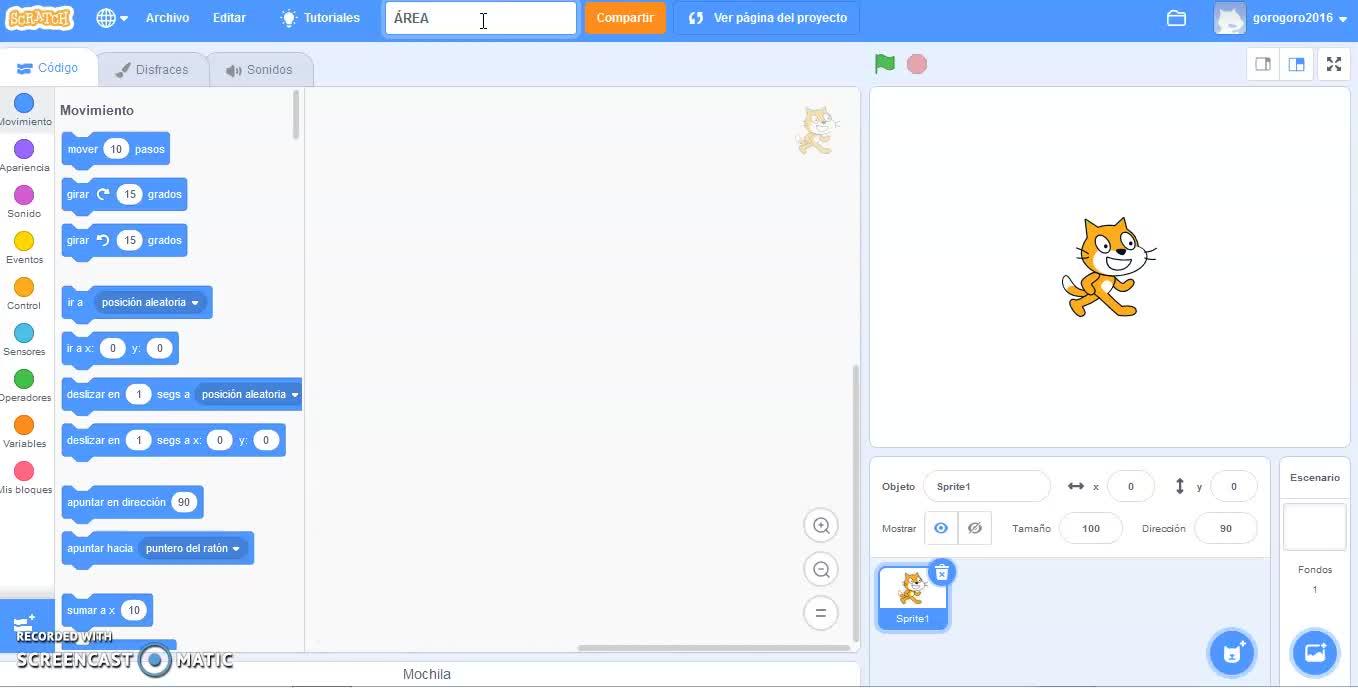Screen dimensions: 1358x688
Task: Select the Variables block category
Action: coord(24,432)
